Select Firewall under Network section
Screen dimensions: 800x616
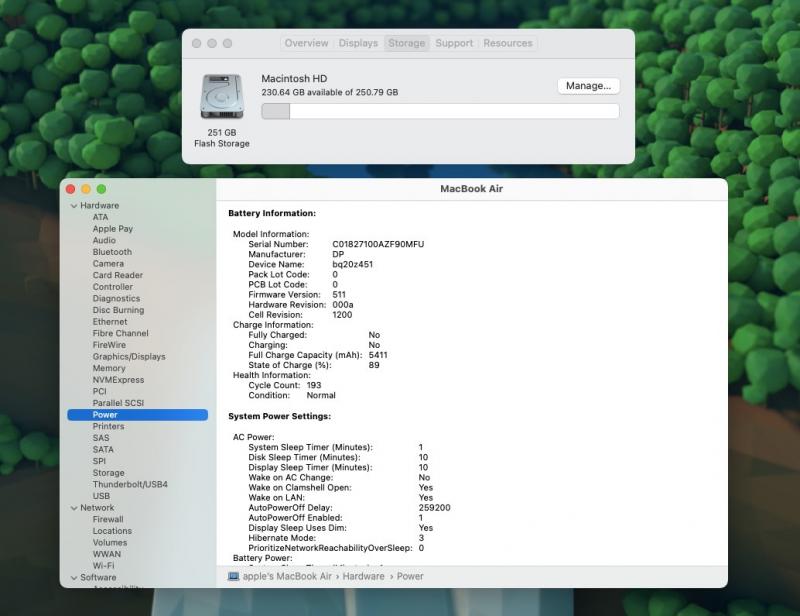click(x=108, y=520)
